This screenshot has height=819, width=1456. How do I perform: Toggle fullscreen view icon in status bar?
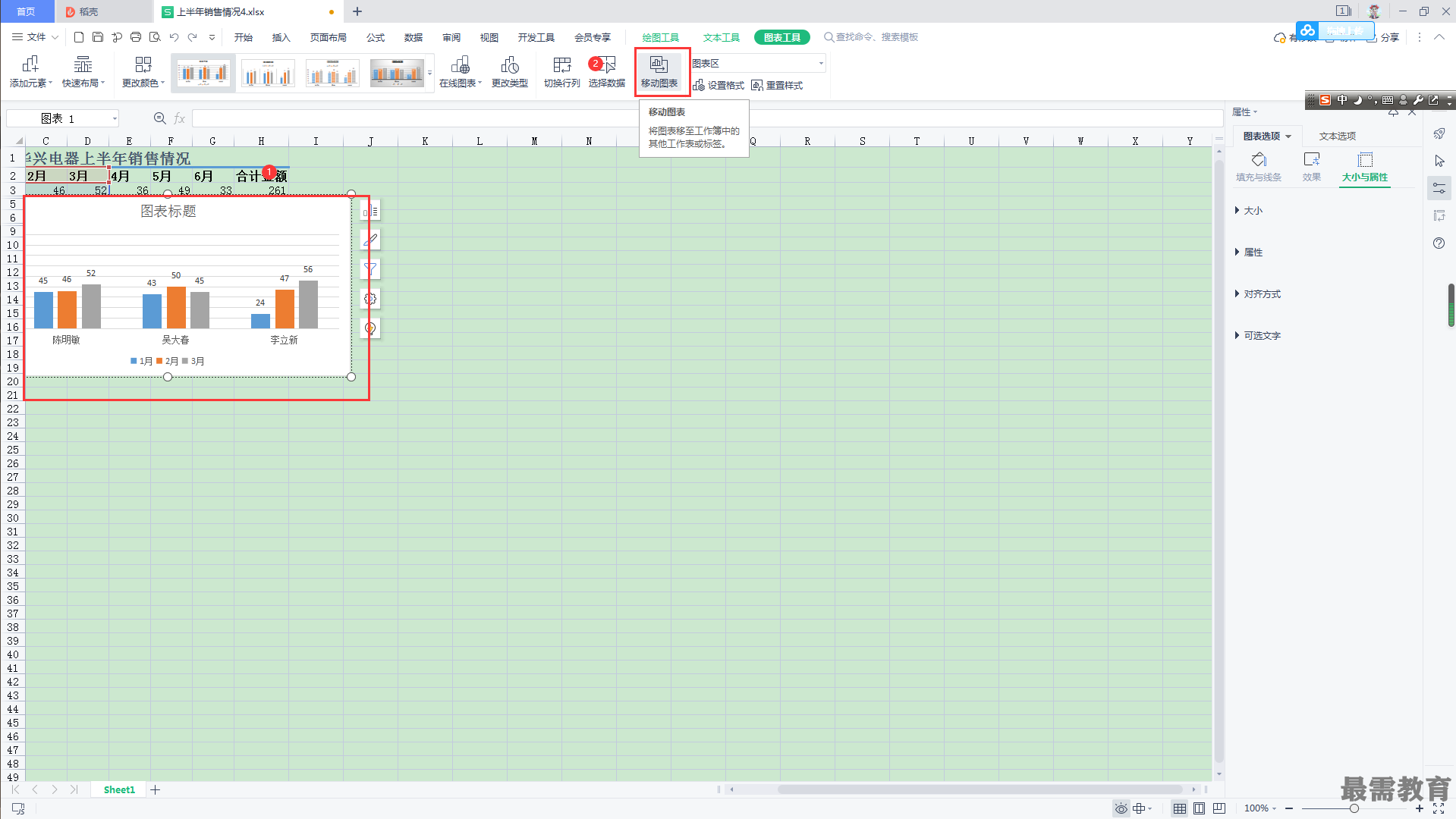click(1439, 808)
